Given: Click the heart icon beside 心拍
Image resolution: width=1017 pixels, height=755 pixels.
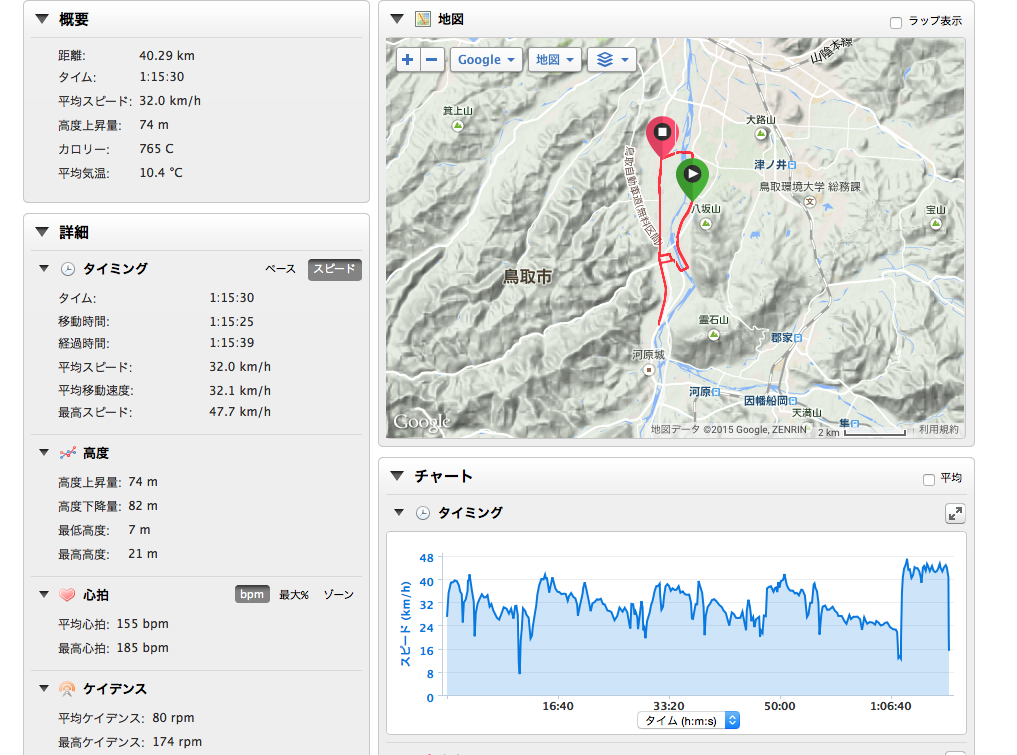Looking at the screenshot, I should 68,595.
